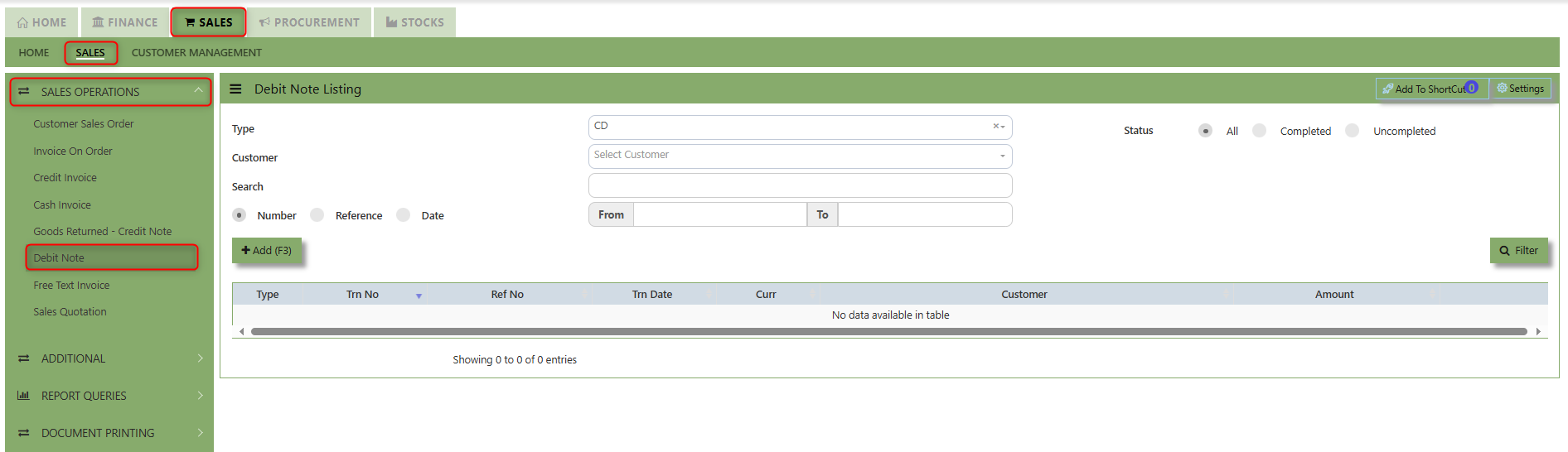The width and height of the screenshot is (1568, 452).
Task: Click the hamburger icon beside Debit Note Listing
Action: coord(235,89)
